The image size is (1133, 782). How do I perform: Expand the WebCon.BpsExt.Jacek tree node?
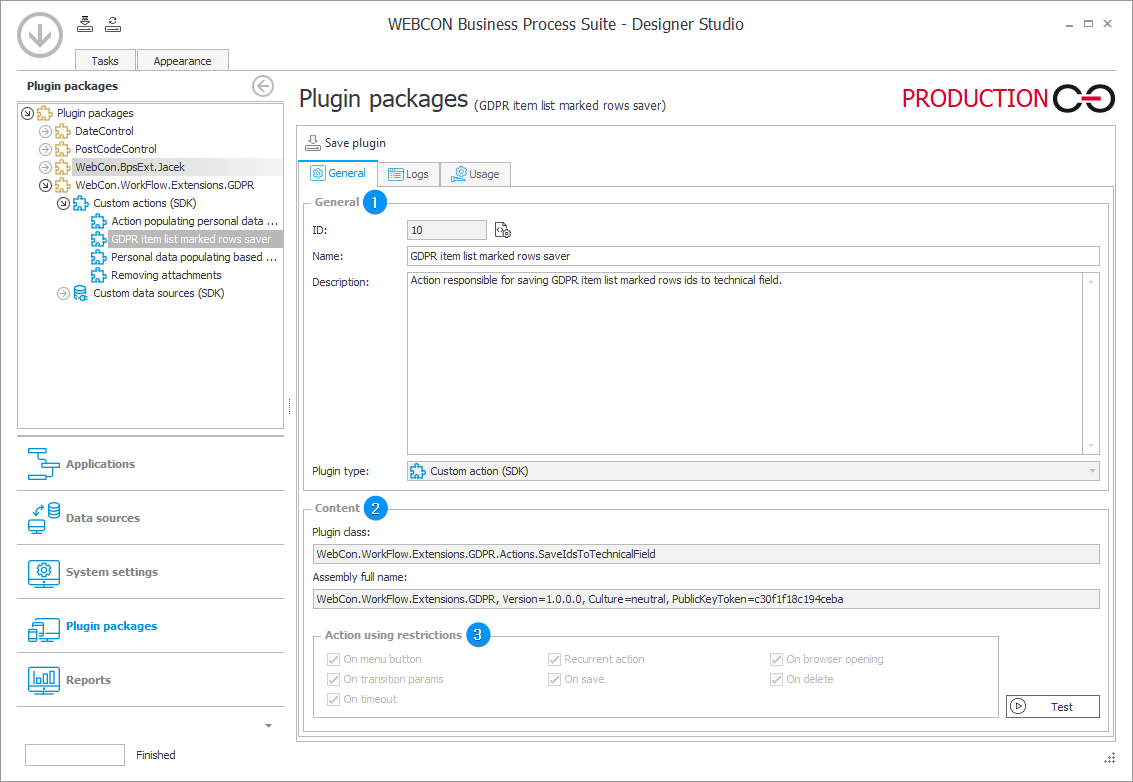(45, 167)
